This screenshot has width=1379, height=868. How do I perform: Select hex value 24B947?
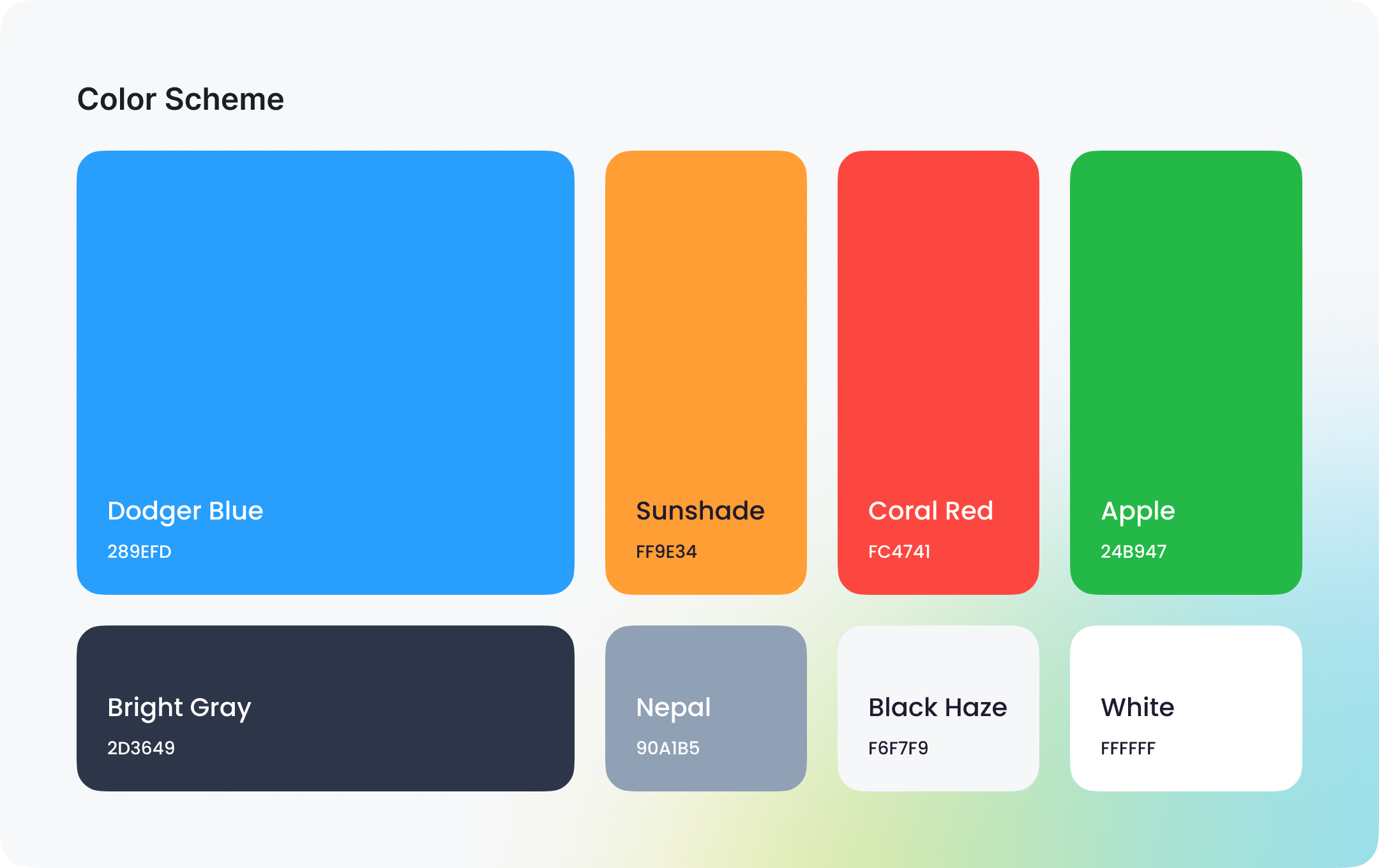click(1133, 551)
